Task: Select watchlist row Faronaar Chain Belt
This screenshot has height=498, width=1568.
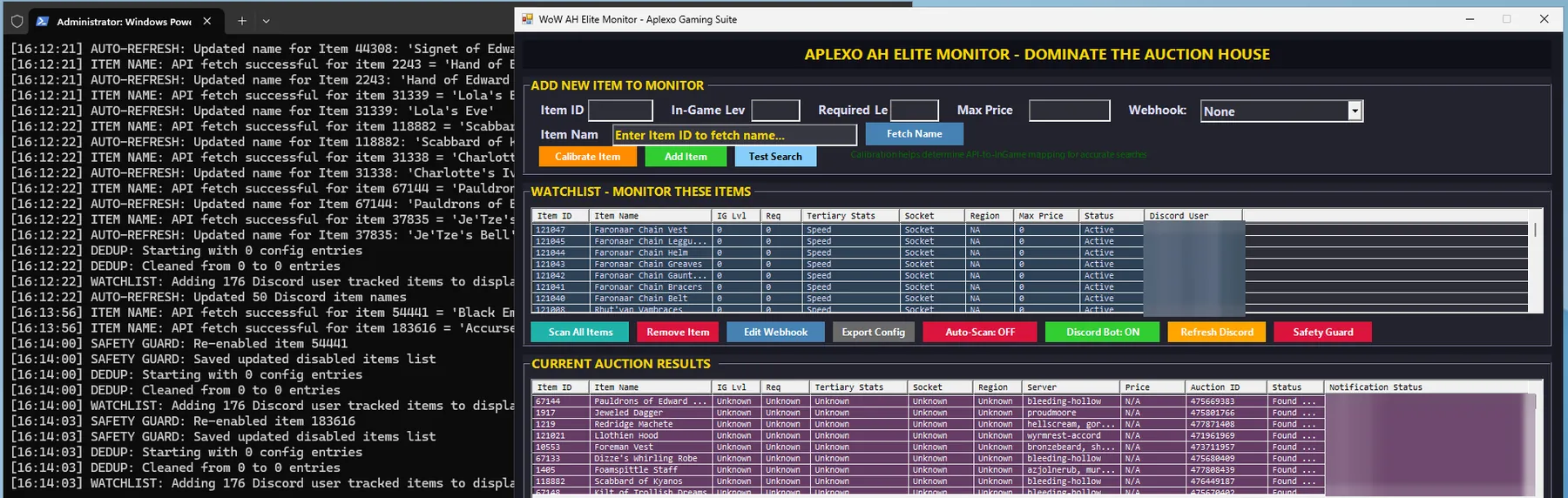Action: pyautogui.click(x=1030, y=298)
